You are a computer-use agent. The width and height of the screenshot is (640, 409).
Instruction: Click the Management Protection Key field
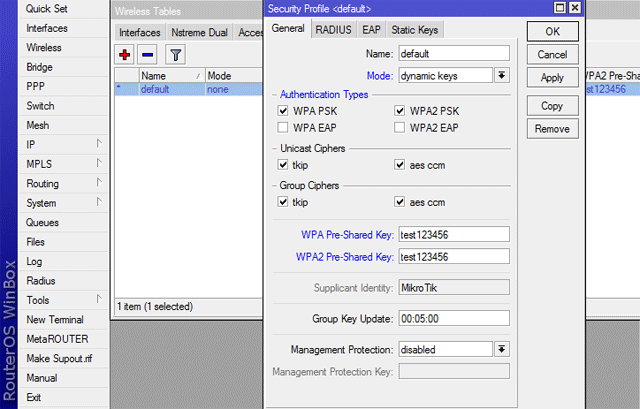[x=454, y=371]
